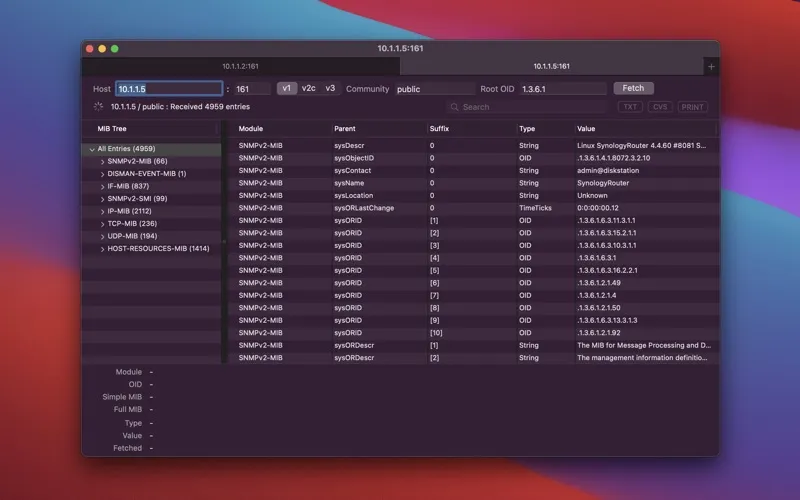Click the Fetch button
Screen dimensions: 800x500
[x=633, y=88]
